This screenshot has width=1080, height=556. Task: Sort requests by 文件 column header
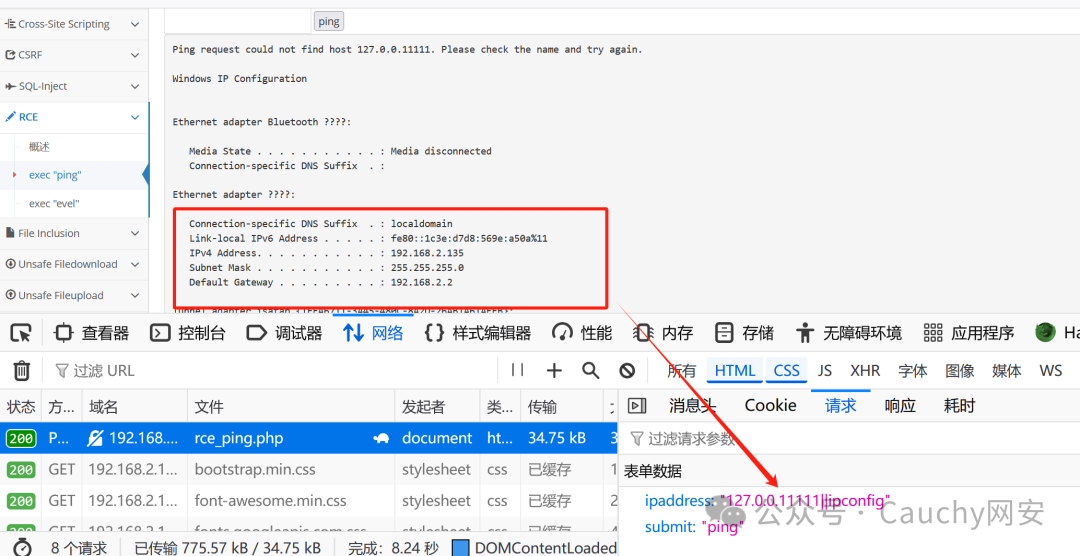click(x=291, y=406)
